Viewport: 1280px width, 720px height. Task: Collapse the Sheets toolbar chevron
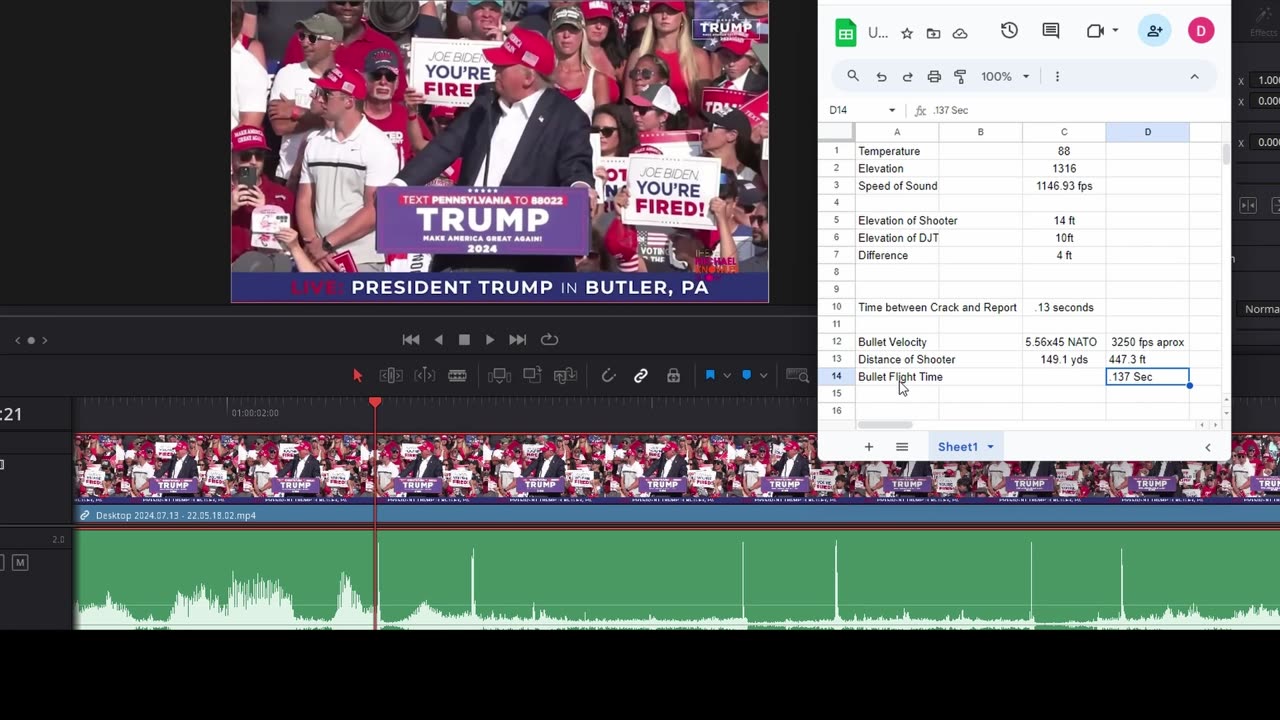1194,76
